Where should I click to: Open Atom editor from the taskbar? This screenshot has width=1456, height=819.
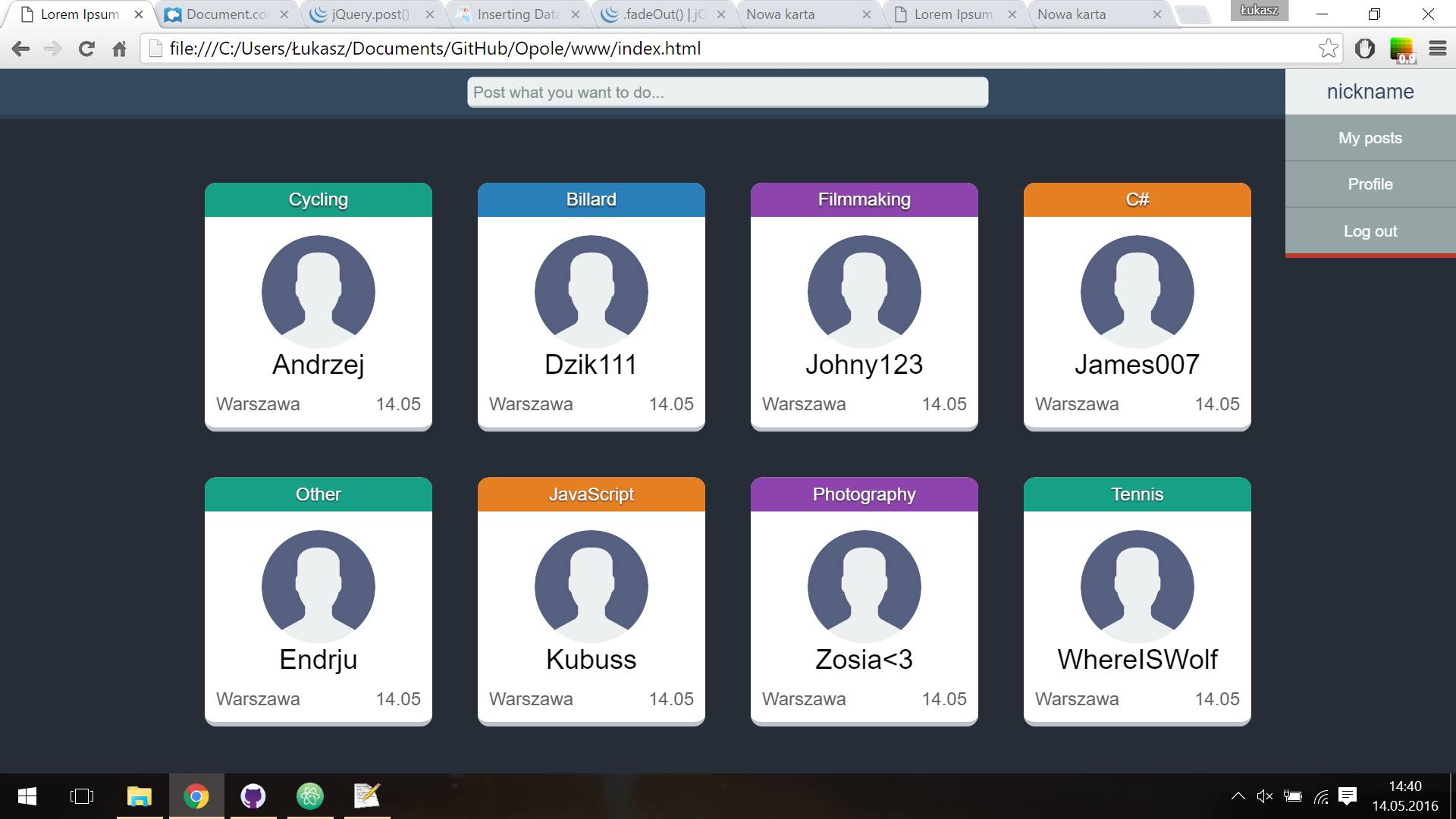pos(309,796)
